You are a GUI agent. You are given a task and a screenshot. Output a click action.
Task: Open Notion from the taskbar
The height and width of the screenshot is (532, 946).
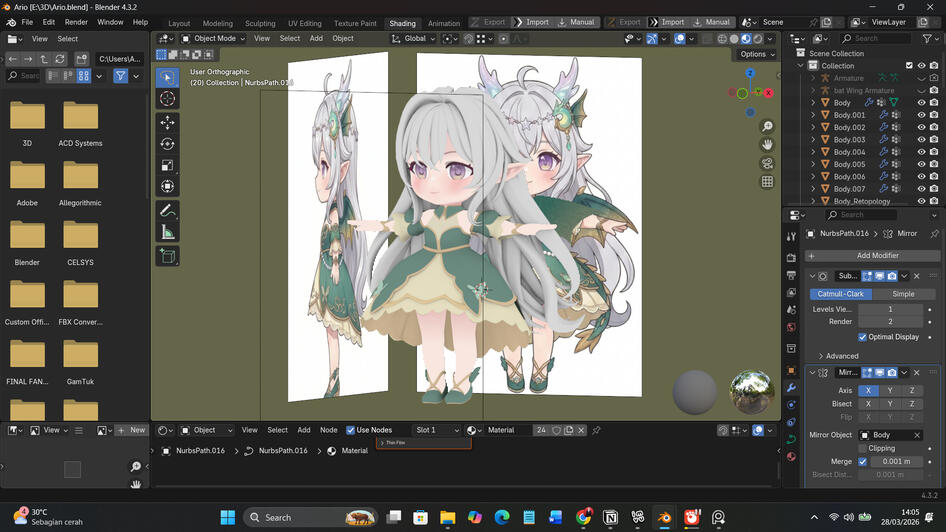tap(610, 517)
